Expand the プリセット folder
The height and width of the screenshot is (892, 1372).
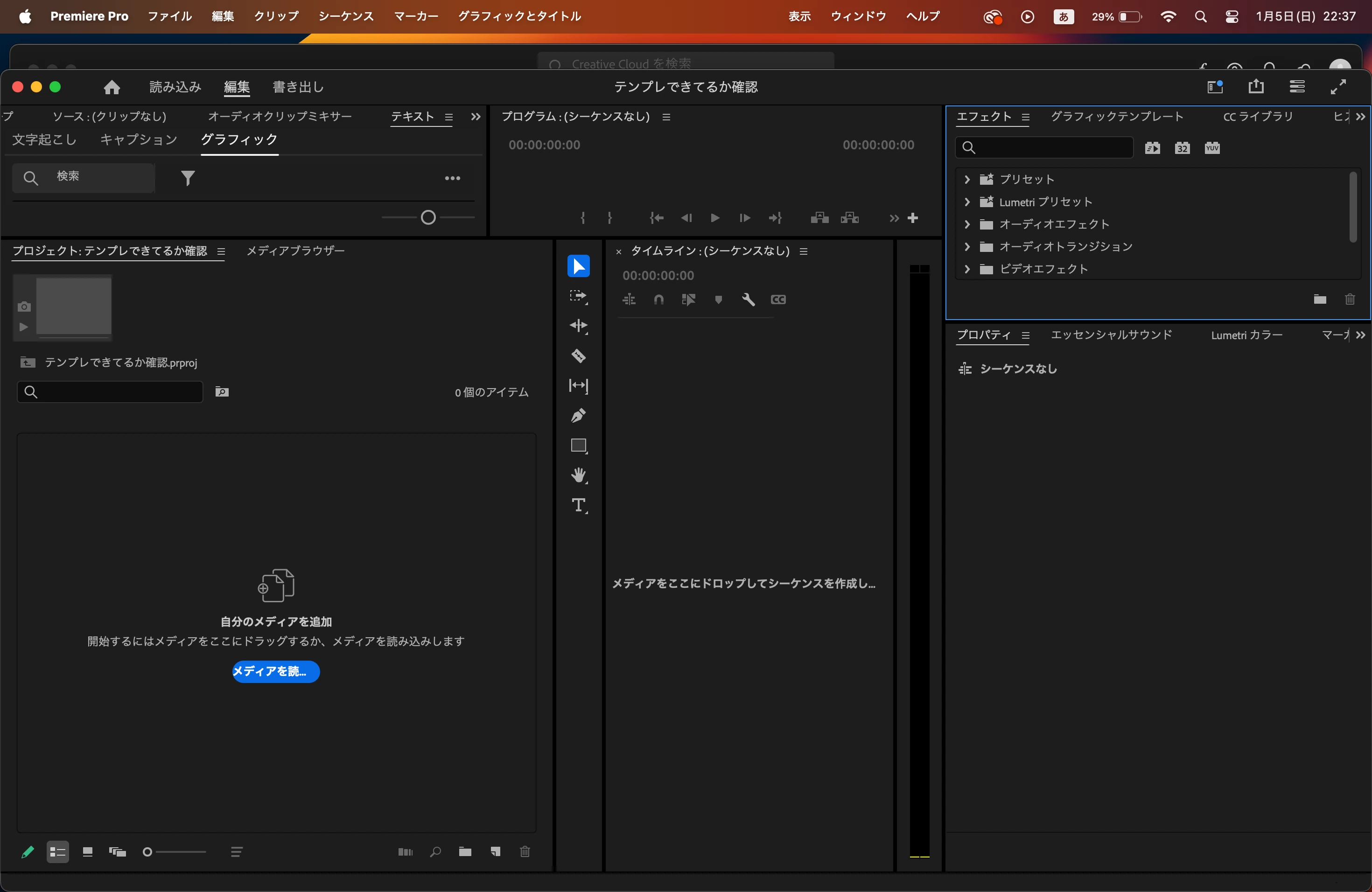point(967,179)
